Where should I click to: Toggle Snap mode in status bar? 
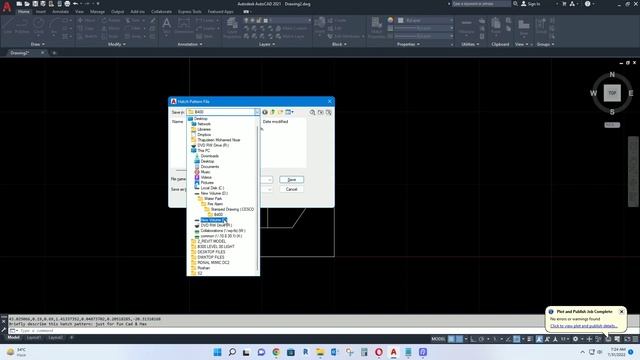[460, 339]
